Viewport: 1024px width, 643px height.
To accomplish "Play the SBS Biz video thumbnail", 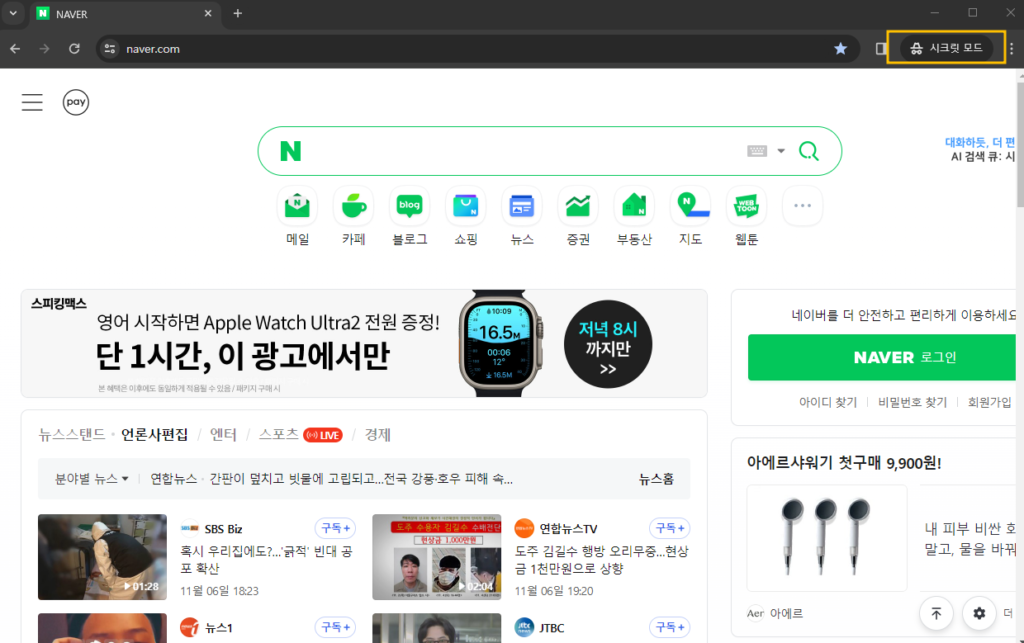I will [103, 557].
